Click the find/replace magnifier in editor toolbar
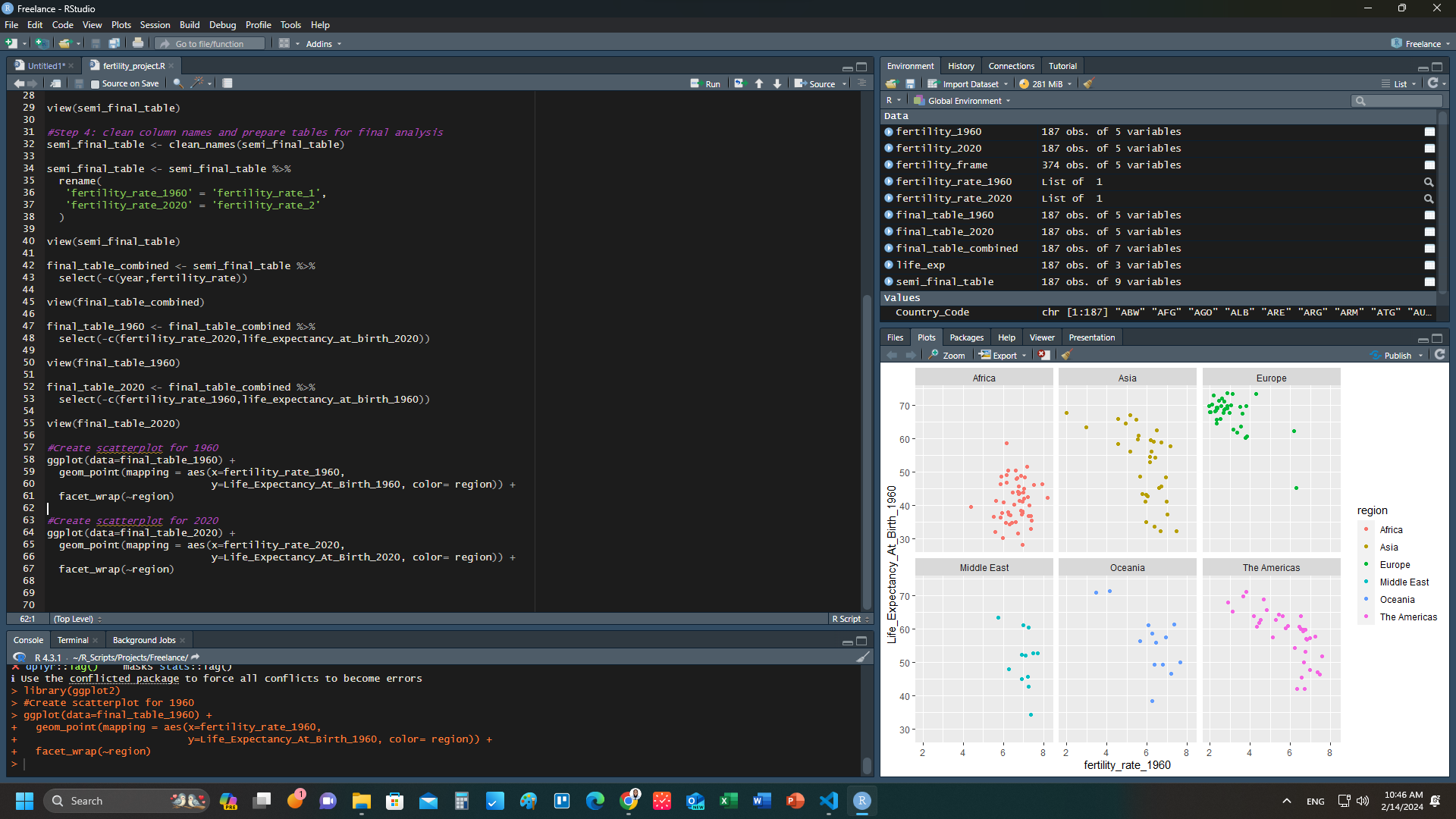 [177, 83]
